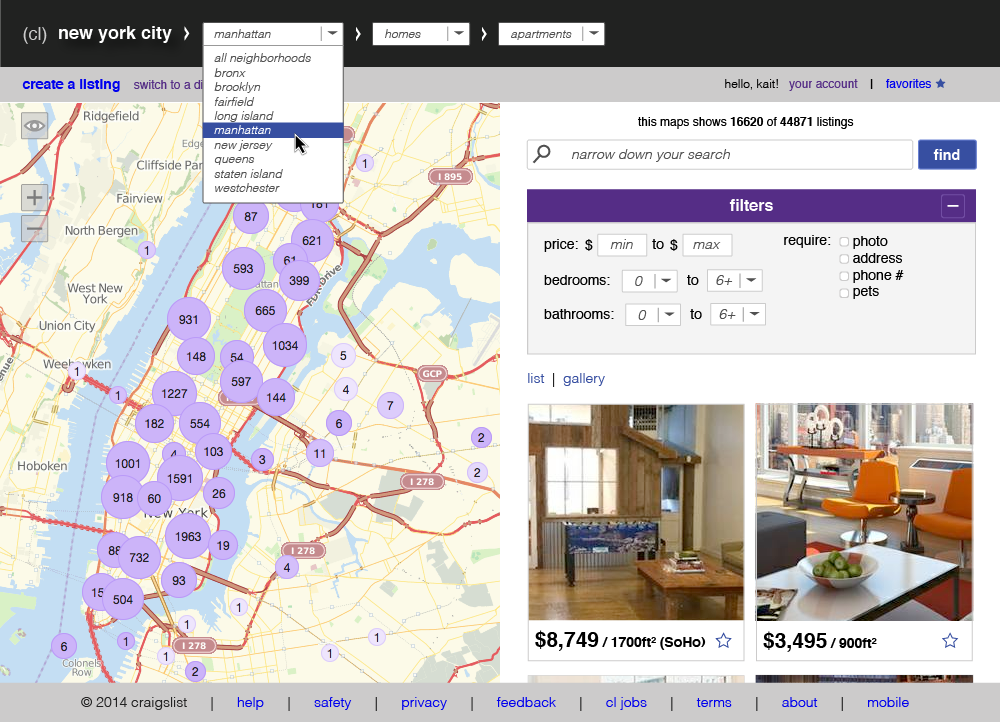Image resolution: width=1000 pixels, height=722 pixels.
Task: Open the feedback footer link
Action: pyautogui.click(x=526, y=702)
